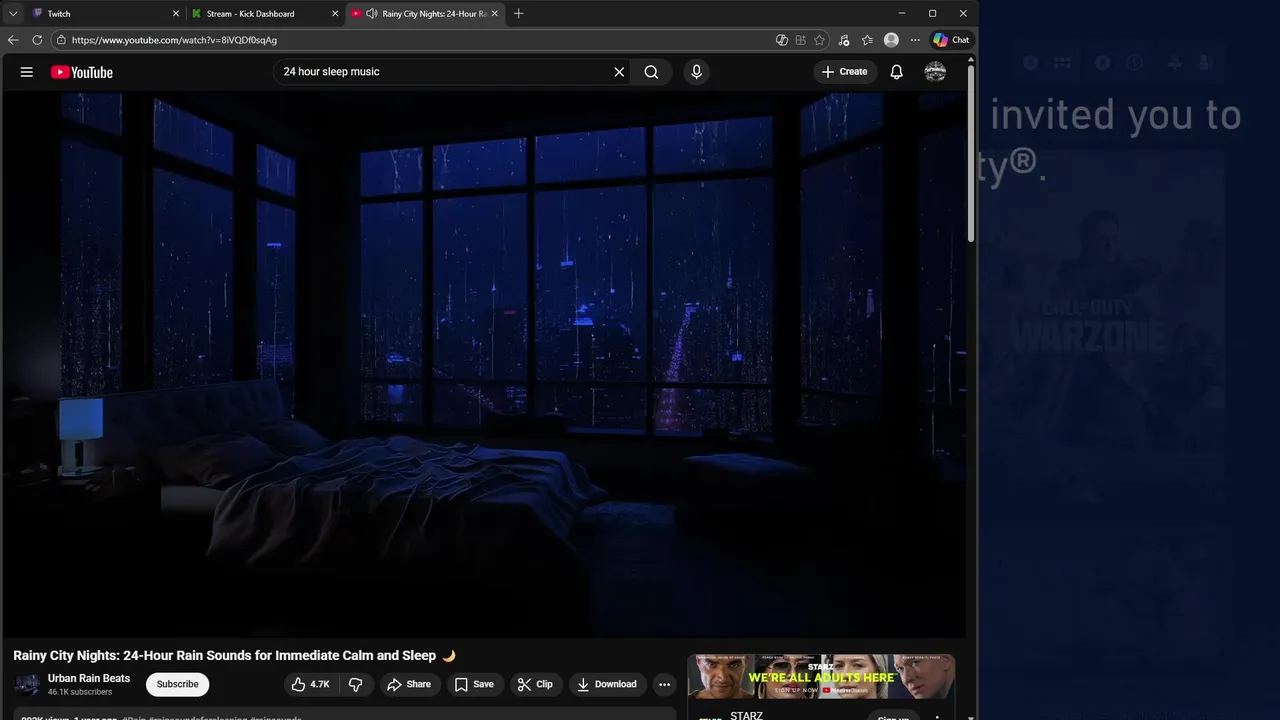Open the Create button menu
Image resolution: width=1280 pixels, height=720 pixels.
click(845, 72)
